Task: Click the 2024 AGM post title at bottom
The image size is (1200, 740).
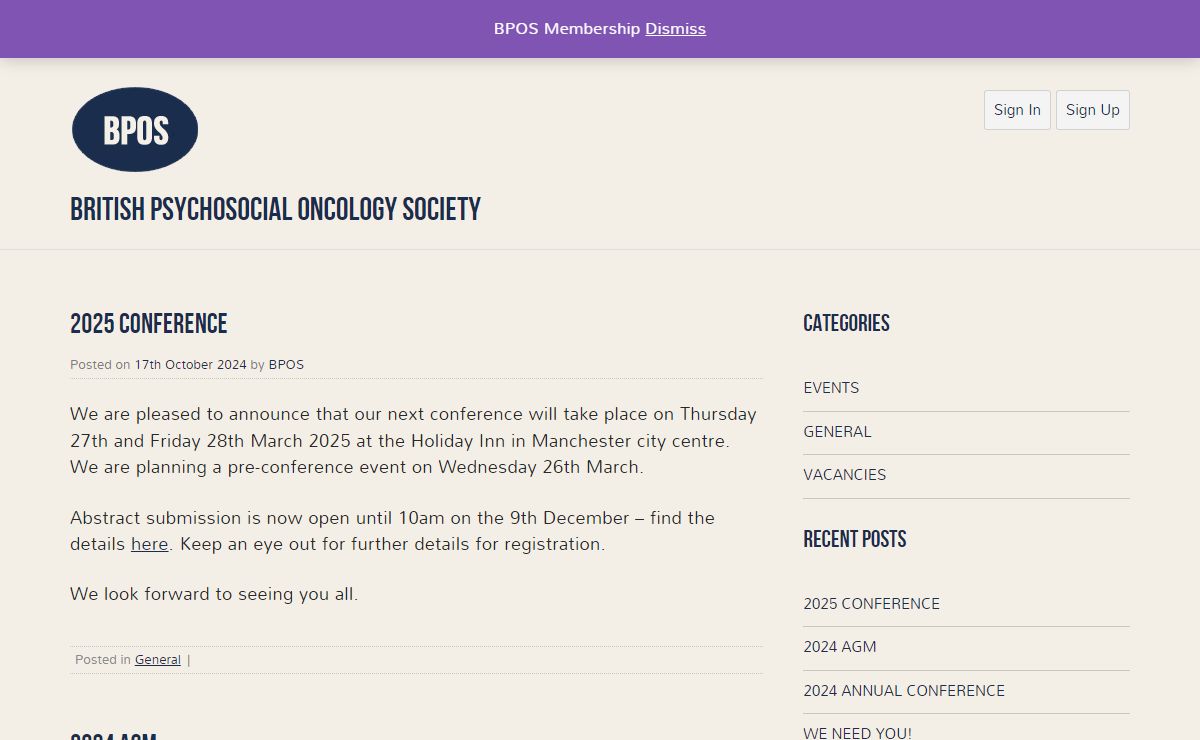Action: click(x=113, y=736)
